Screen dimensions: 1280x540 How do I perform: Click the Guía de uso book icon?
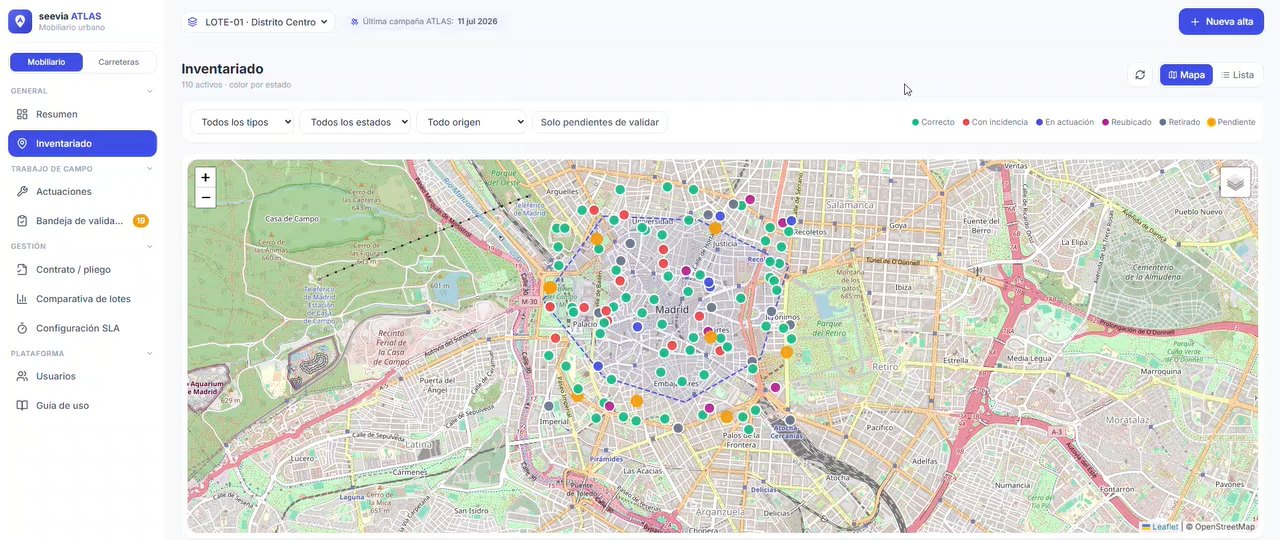click(22, 406)
